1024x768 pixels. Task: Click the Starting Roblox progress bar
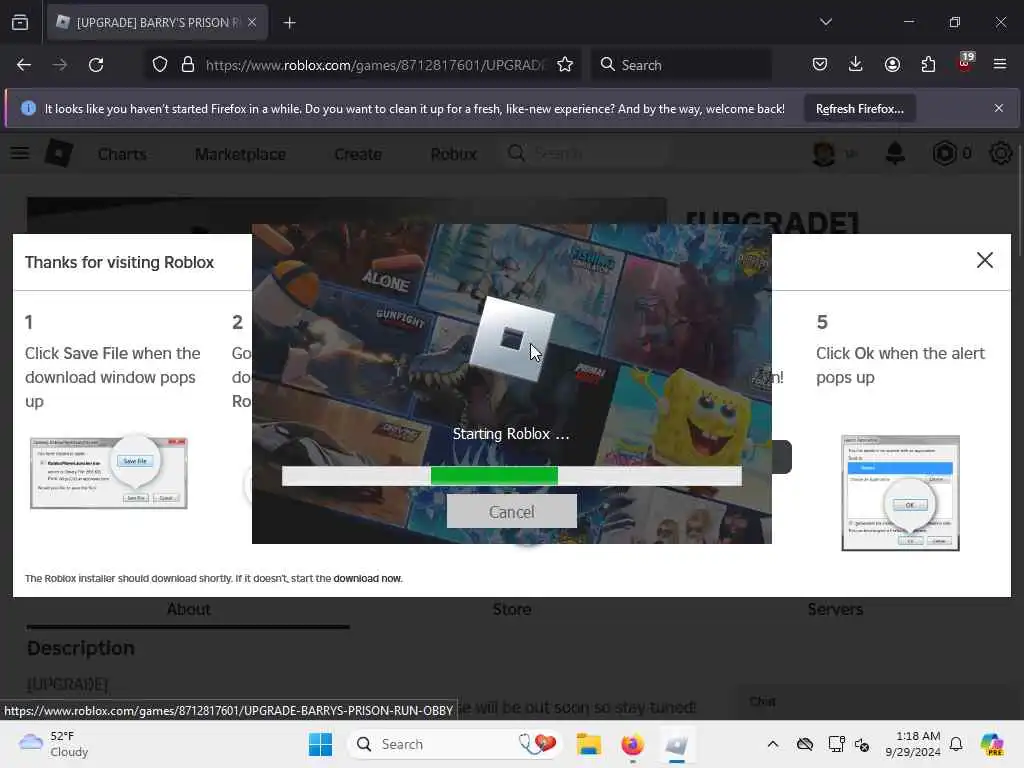pyautogui.click(x=511, y=475)
